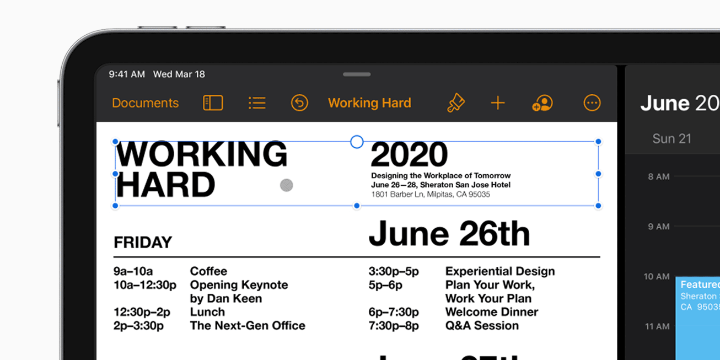Tap the June 26th heading text
Viewport: 720px width, 360px height.
click(449, 233)
